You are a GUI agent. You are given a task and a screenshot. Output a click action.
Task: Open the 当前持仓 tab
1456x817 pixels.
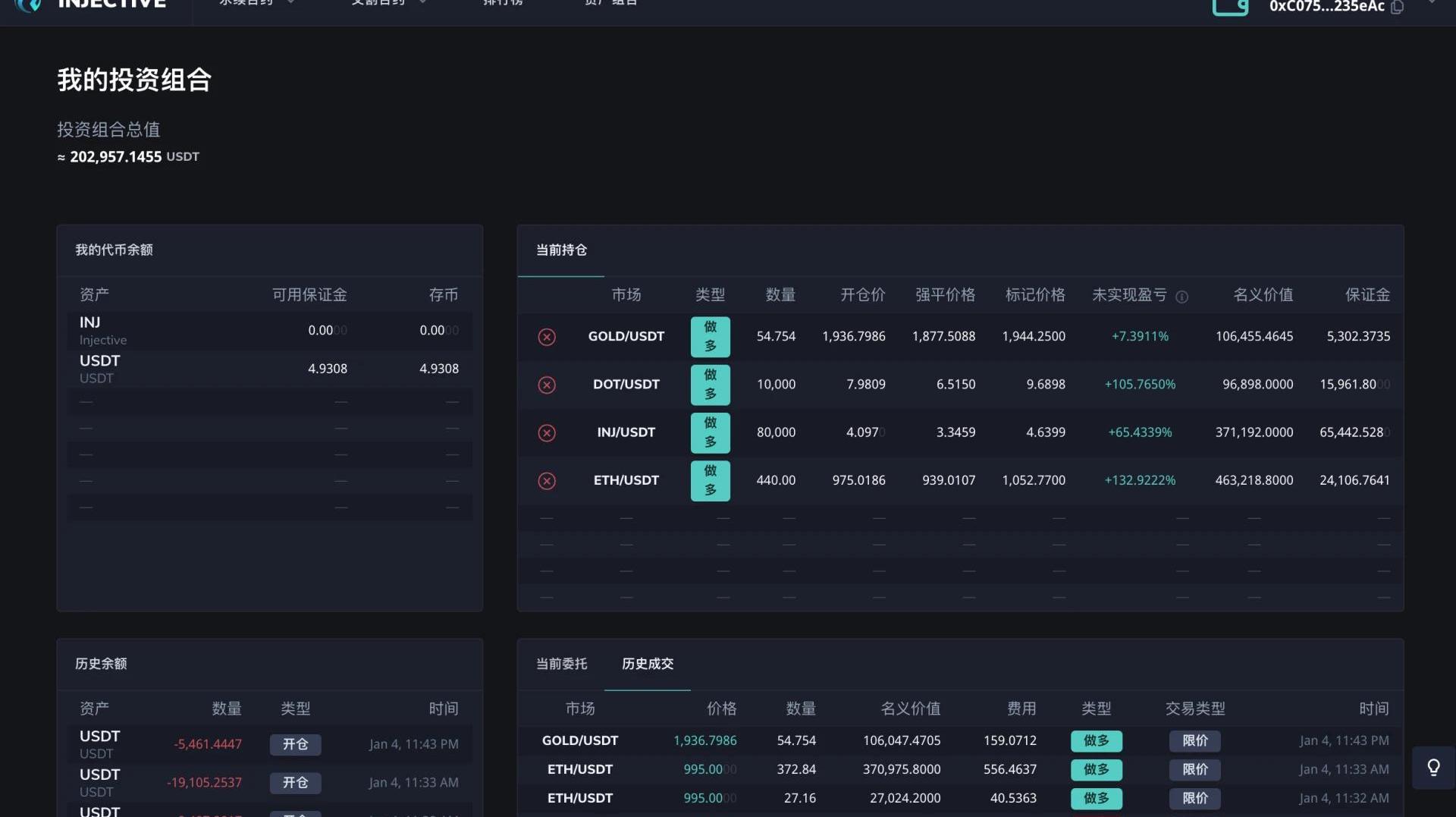[x=561, y=250]
